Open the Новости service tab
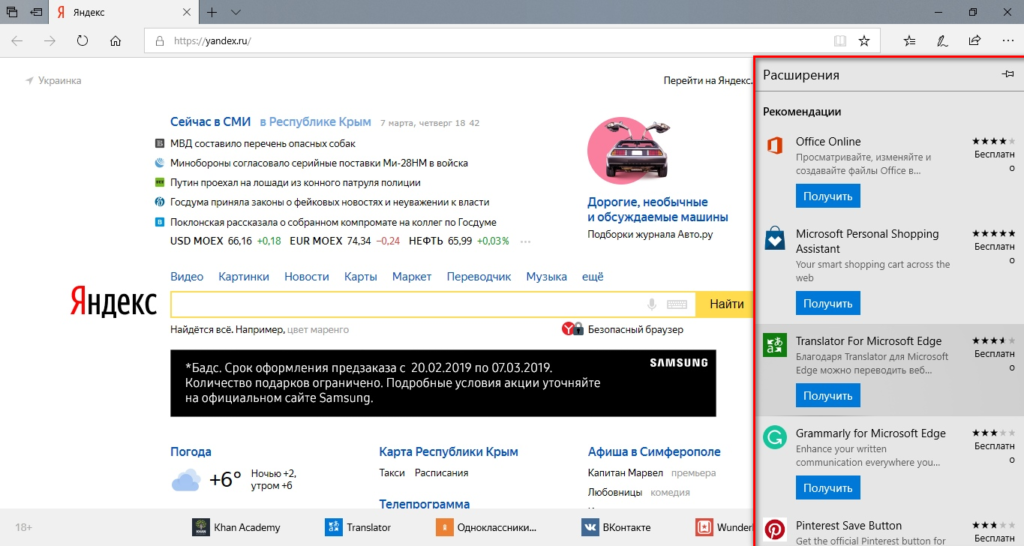The width and height of the screenshot is (1024, 546). tap(306, 276)
